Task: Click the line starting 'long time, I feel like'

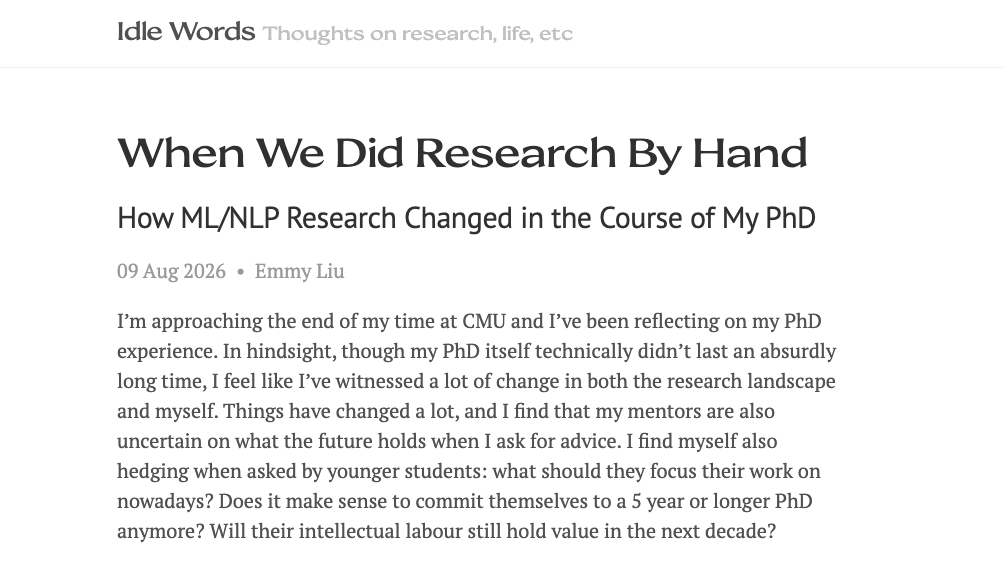Action: pyautogui.click(x=476, y=381)
